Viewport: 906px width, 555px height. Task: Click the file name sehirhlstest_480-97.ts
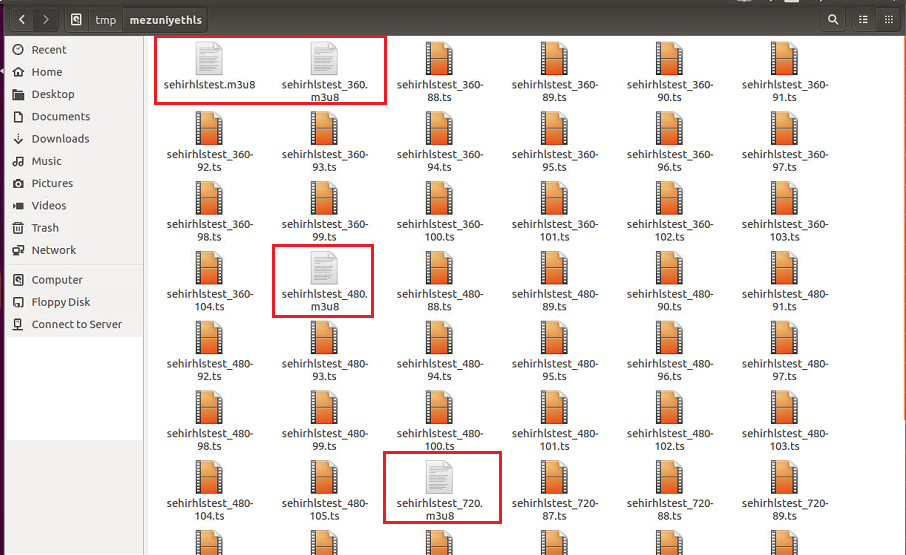[784, 370]
